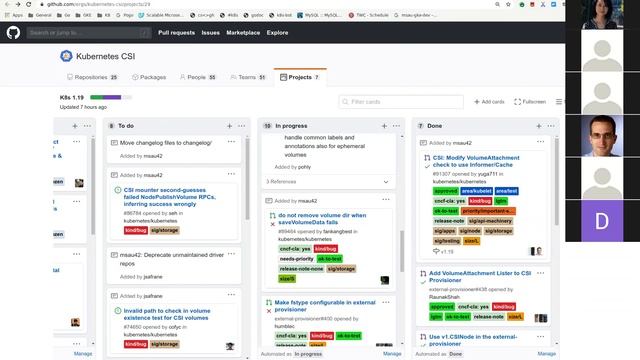The image size is (640, 360).
Task: Open PR Make fstype configurable in external provisioner
Action: pyautogui.click(x=325, y=306)
